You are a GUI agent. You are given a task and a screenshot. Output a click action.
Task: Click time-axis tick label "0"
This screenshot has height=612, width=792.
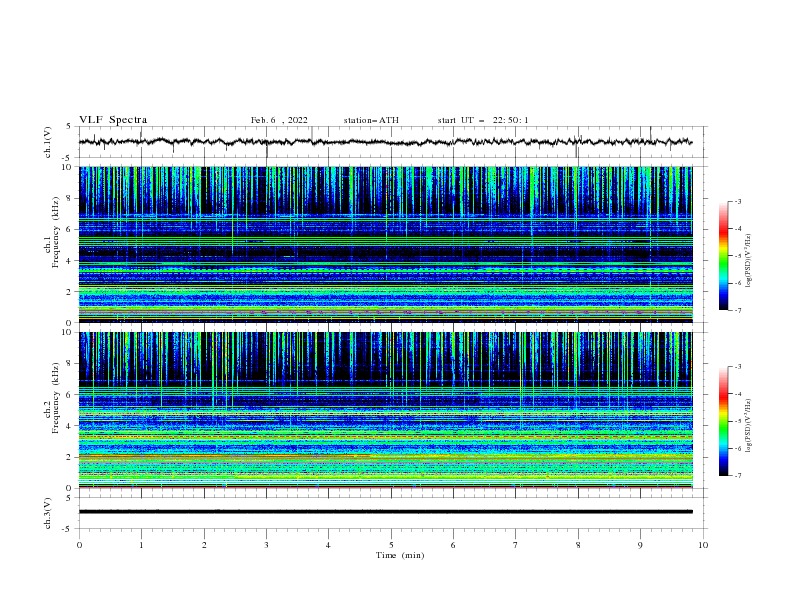click(79, 545)
